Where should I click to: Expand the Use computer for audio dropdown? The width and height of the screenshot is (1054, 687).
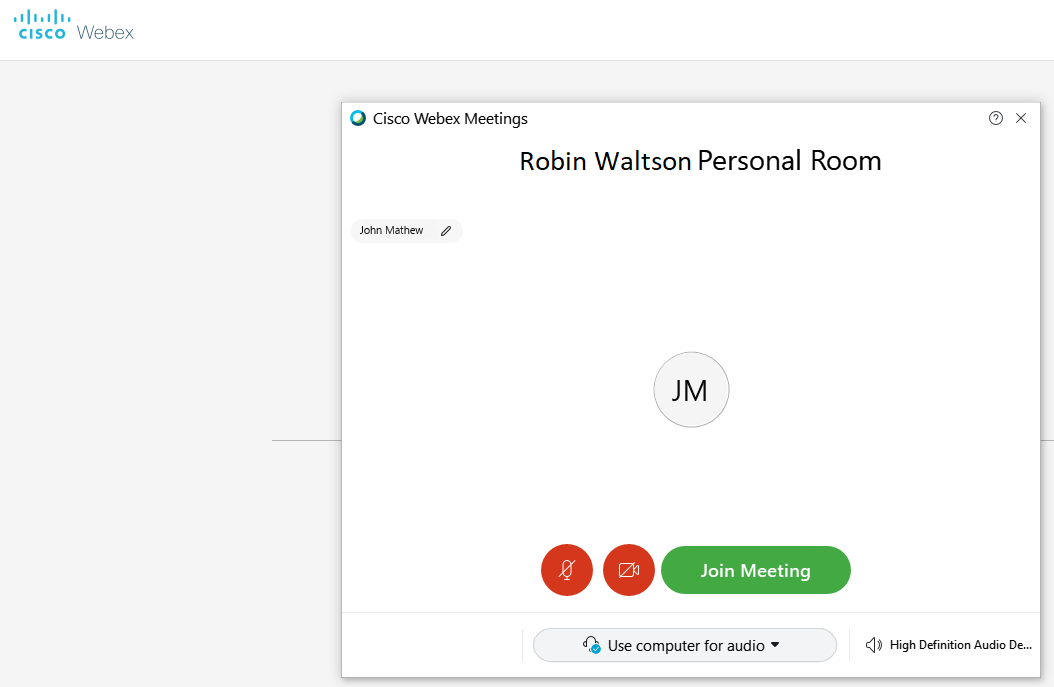(684, 645)
